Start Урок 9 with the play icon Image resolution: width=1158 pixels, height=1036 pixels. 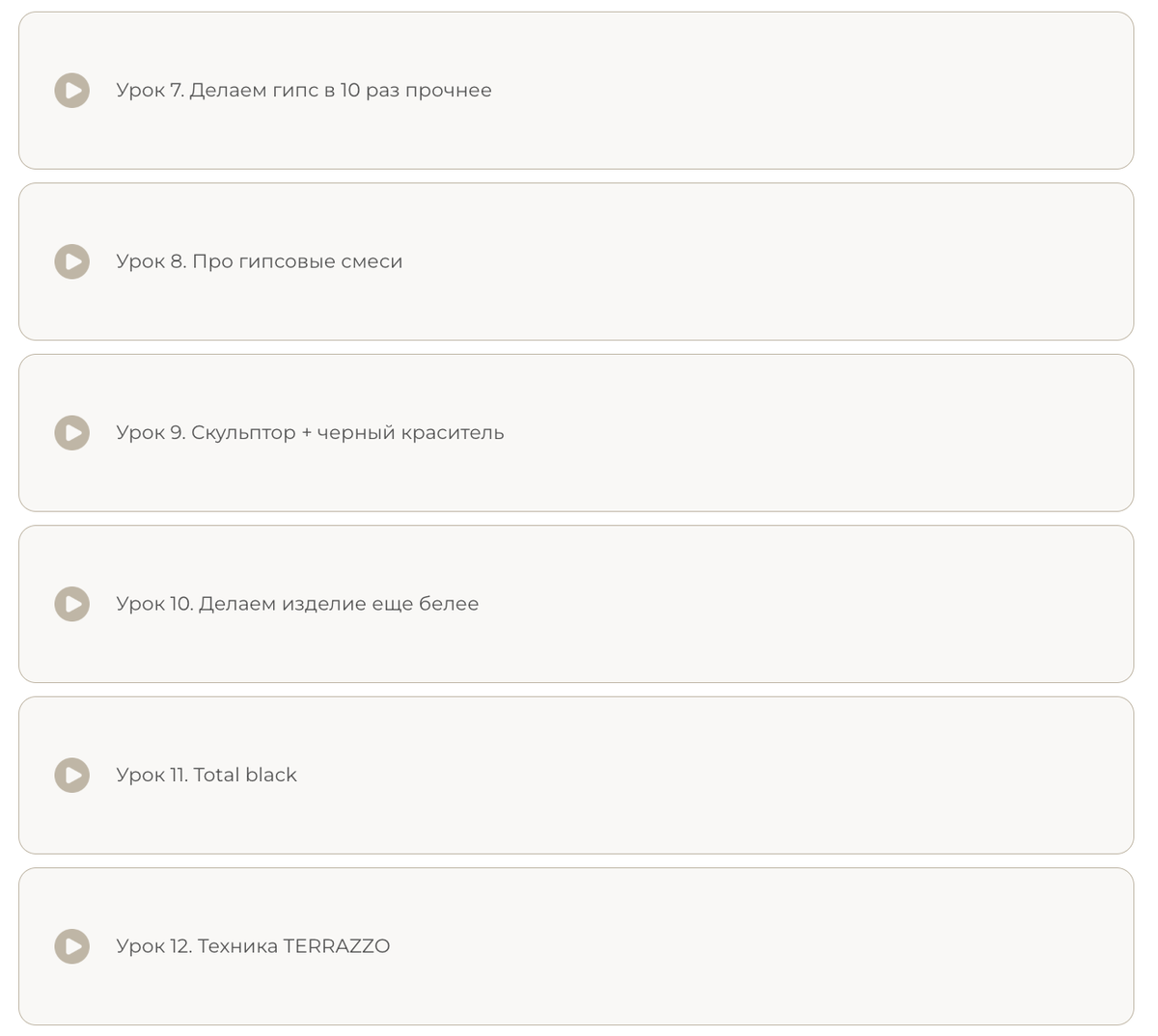(72, 433)
